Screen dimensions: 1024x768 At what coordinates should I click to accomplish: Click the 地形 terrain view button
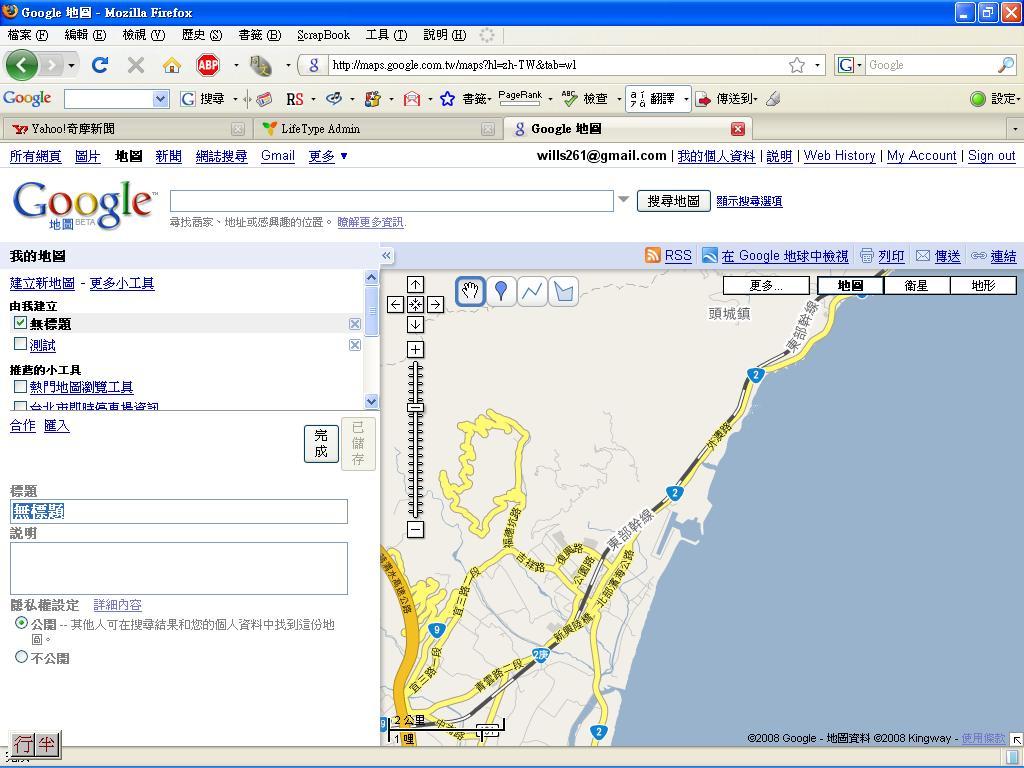coord(984,285)
